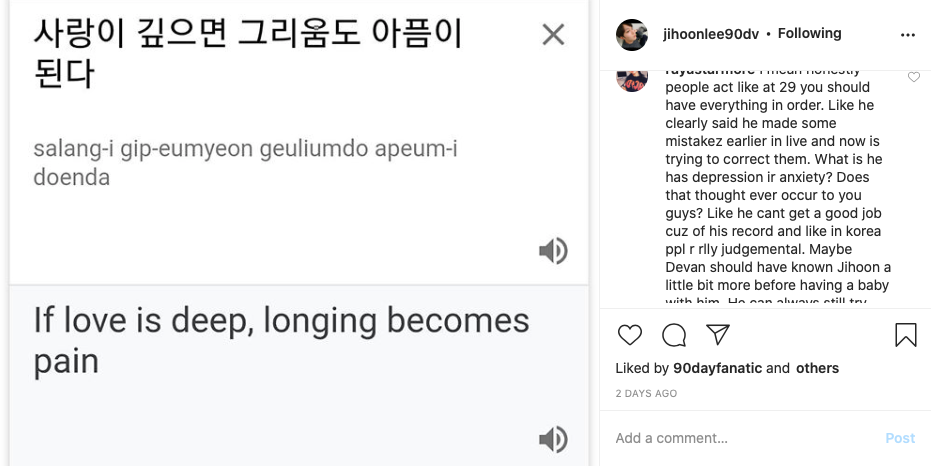Screen dimensions: 931x466
Task: Open comments via the speech bubble icon
Action: coord(674,335)
